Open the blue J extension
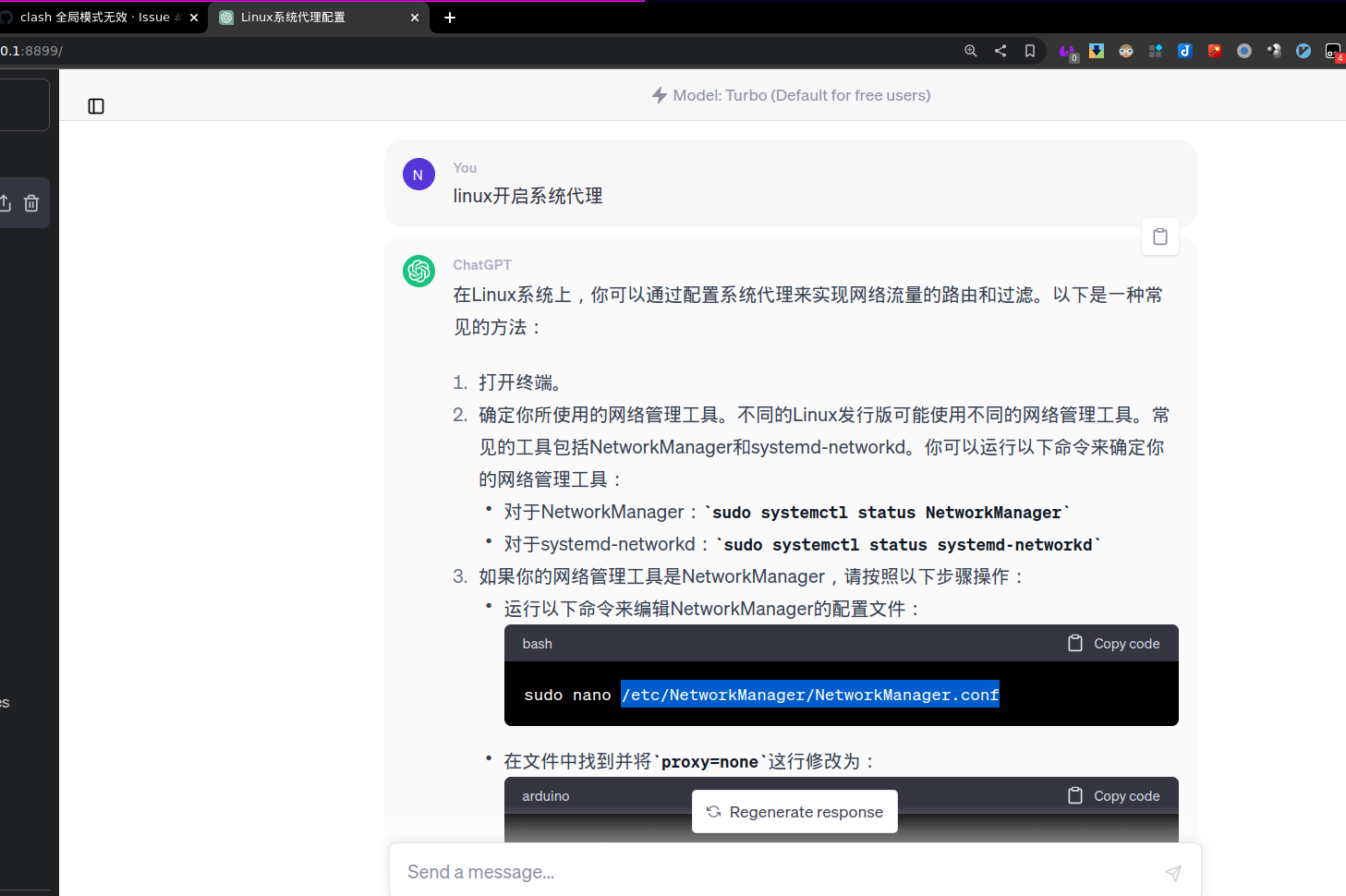The height and width of the screenshot is (896, 1346). click(1184, 51)
